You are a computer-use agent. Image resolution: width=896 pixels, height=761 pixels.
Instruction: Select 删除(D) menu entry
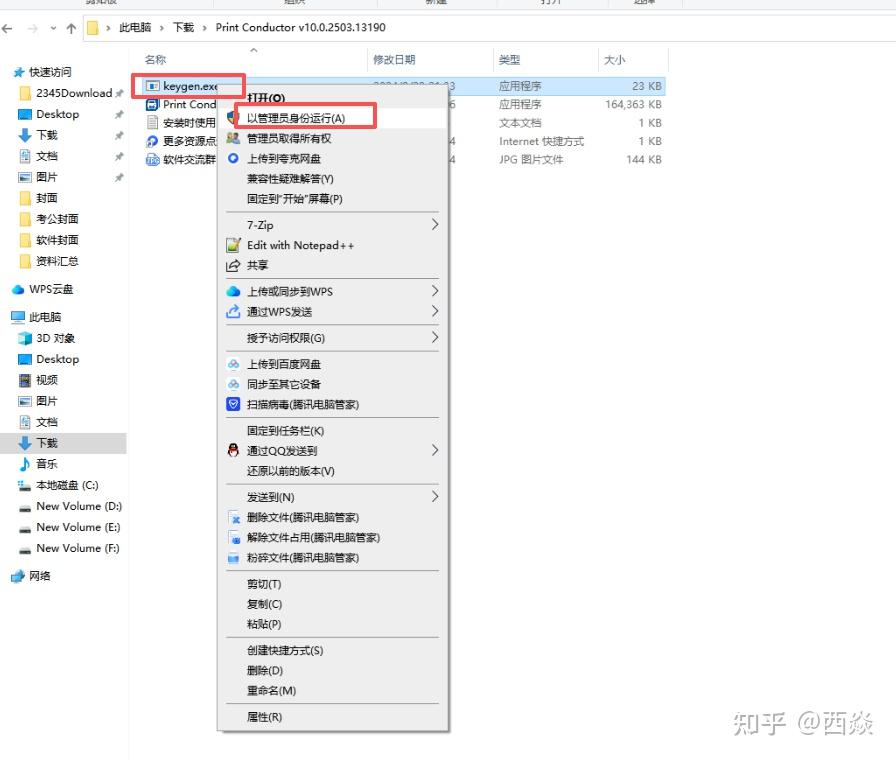tap(265, 670)
